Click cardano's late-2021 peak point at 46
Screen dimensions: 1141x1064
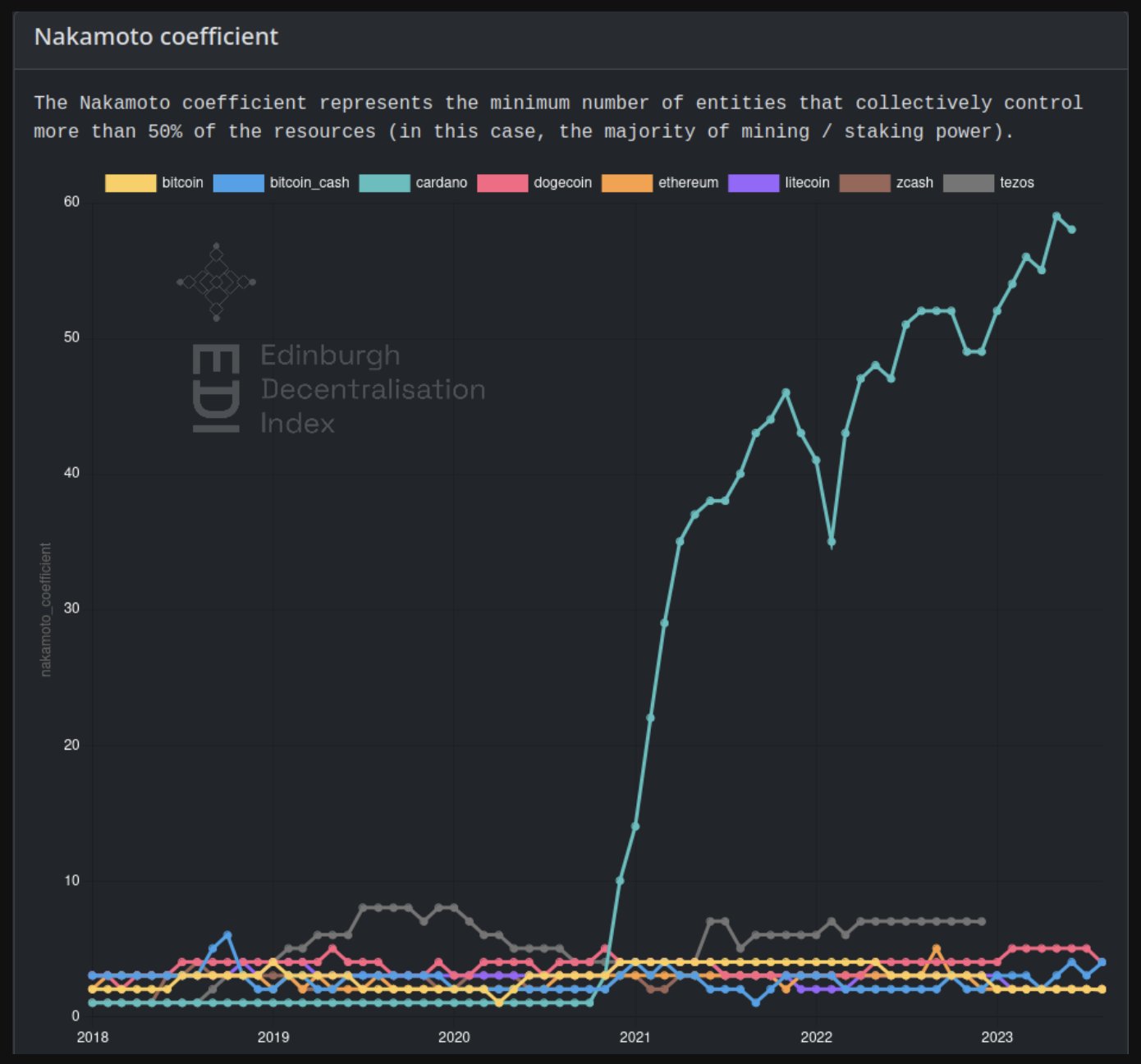point(786,392)
